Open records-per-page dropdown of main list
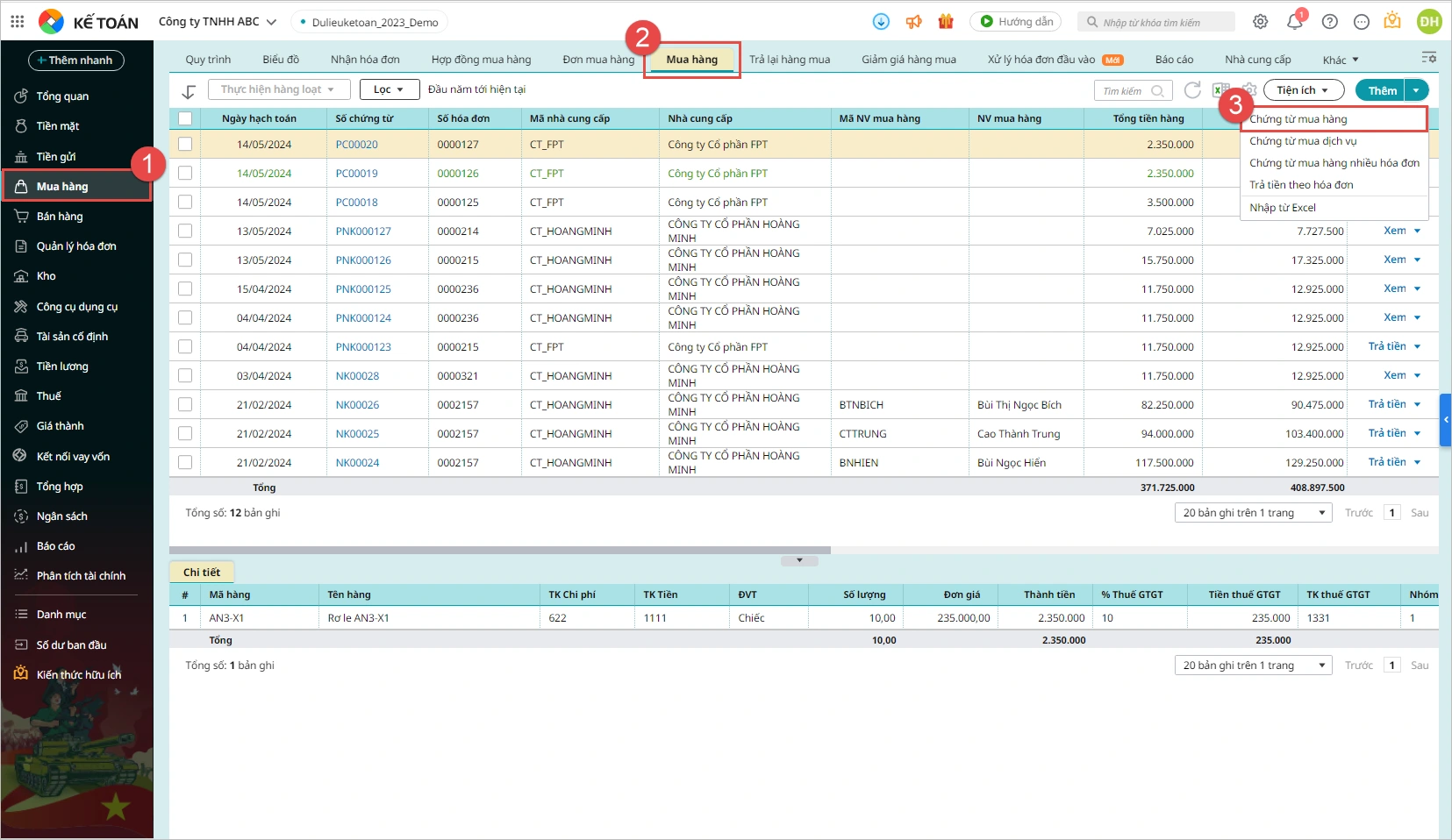 click(x=1253, y=513)
